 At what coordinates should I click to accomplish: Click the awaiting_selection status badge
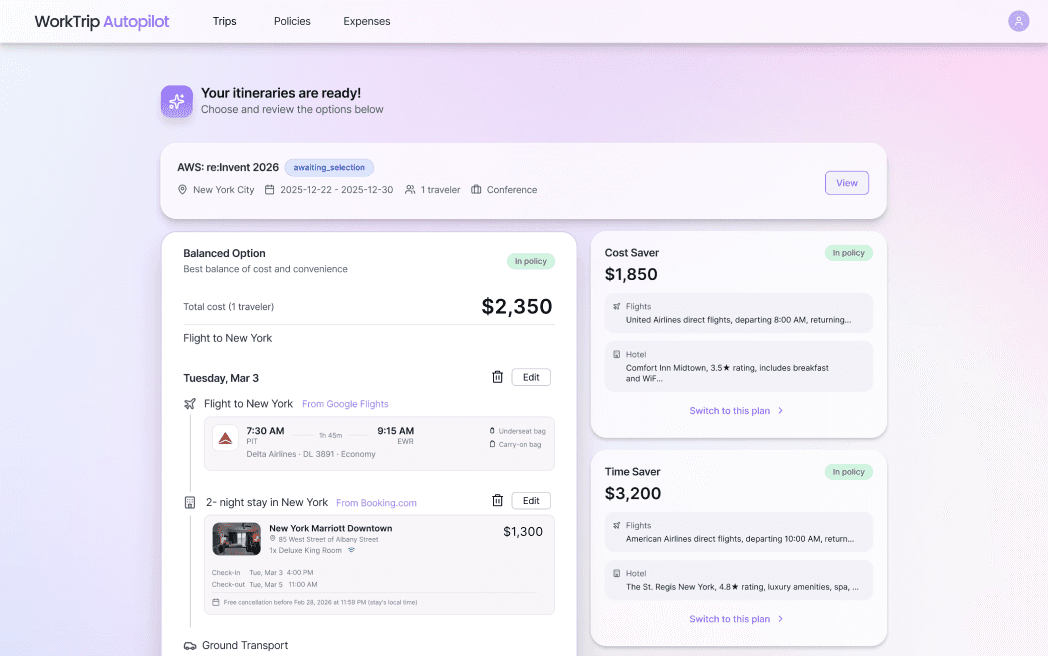tap(330, 167)
